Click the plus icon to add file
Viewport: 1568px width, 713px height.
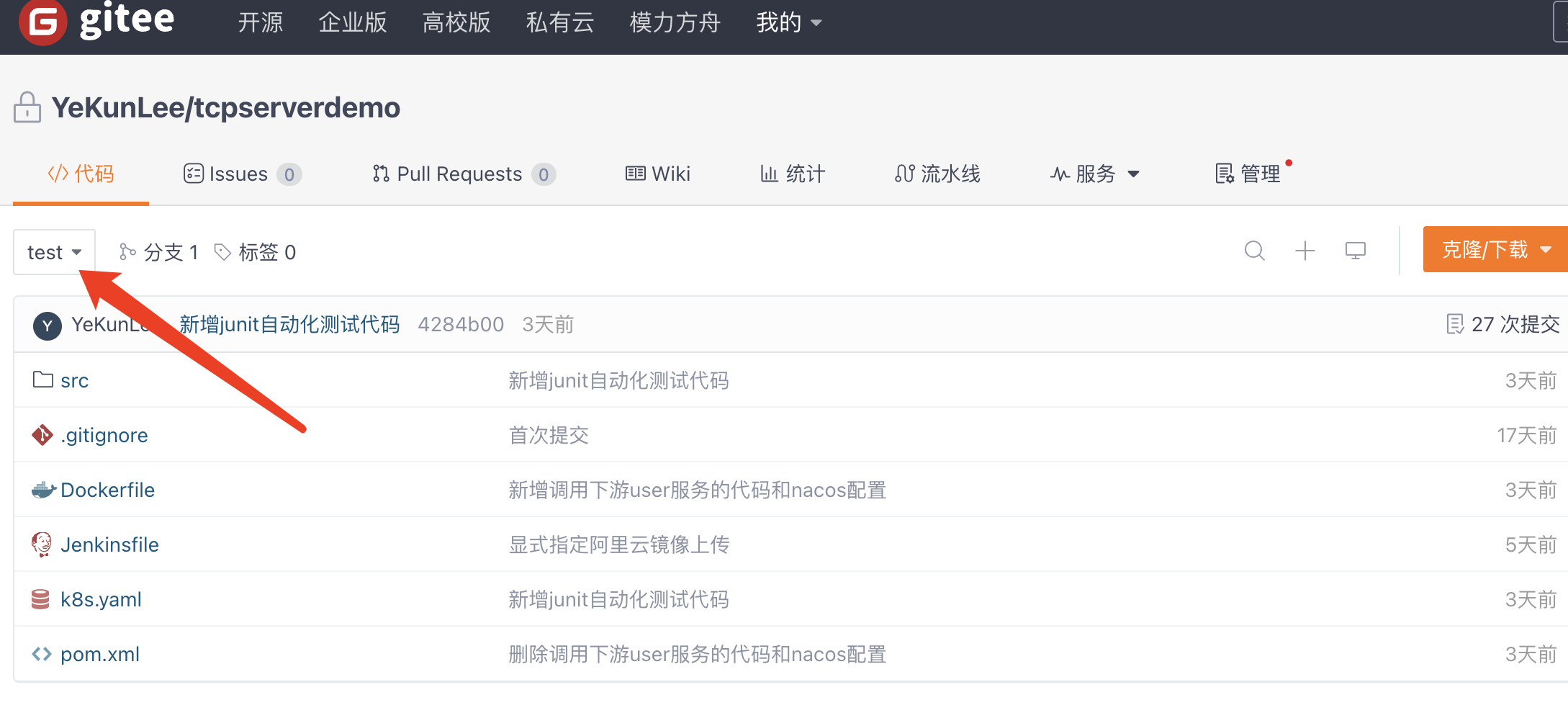pos(1305,251)
